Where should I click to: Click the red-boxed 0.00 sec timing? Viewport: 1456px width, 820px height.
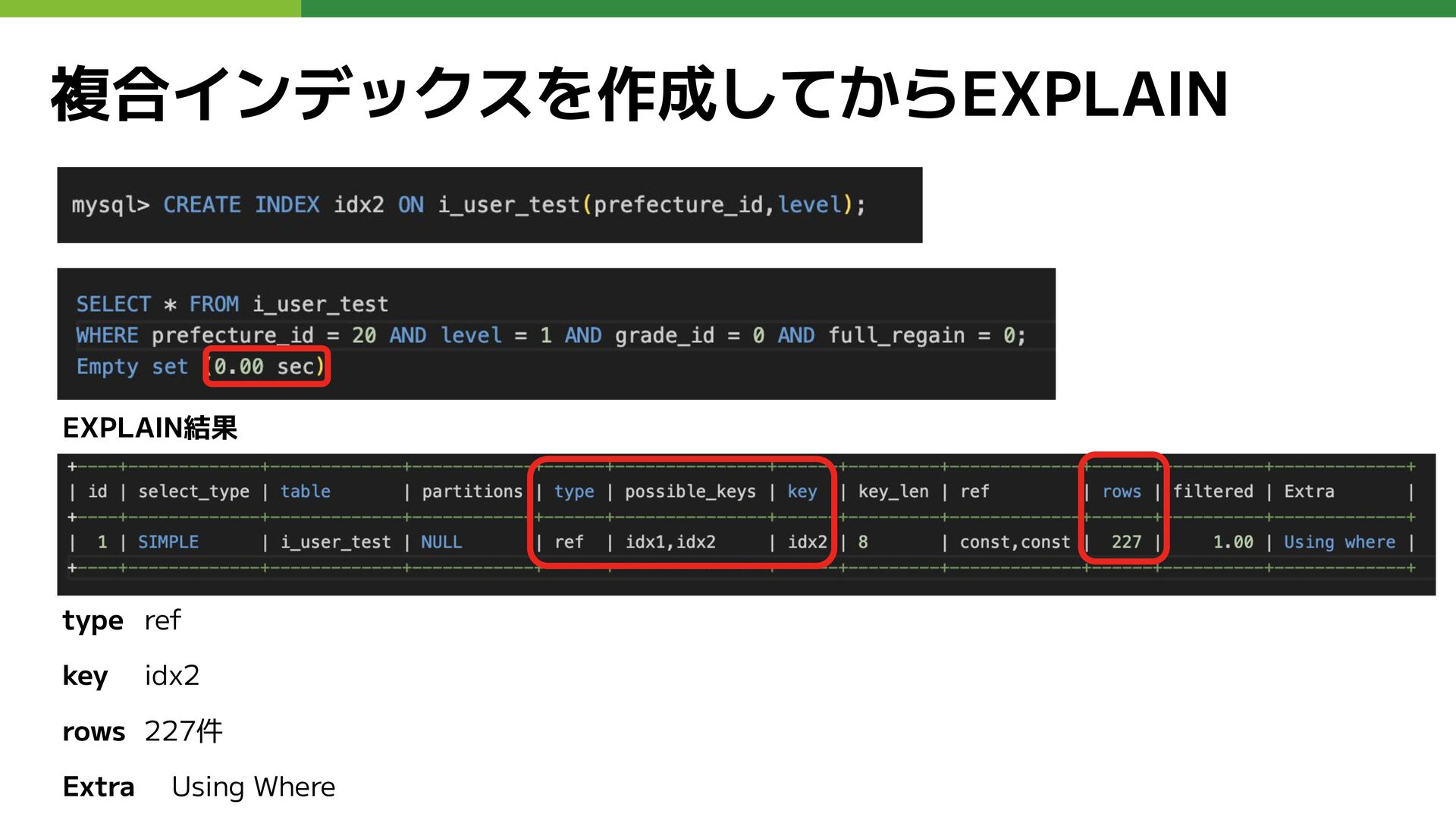[x=267, y=367]
